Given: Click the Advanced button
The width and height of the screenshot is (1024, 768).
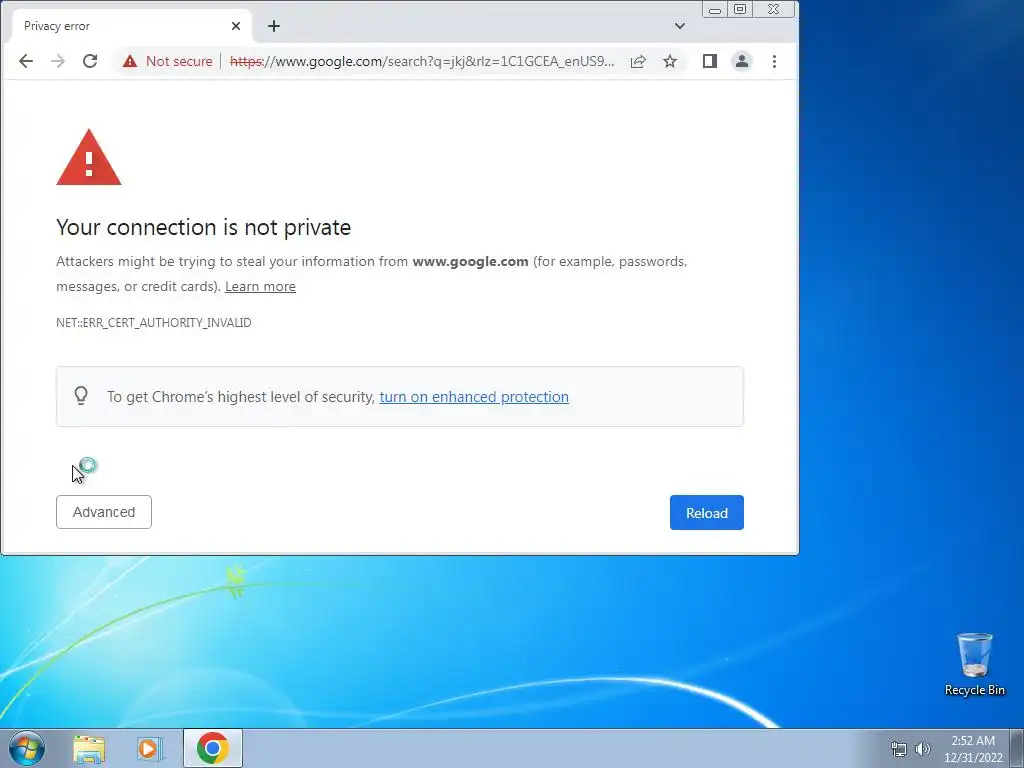Looking at the screenshot, I should coord(104,512).
